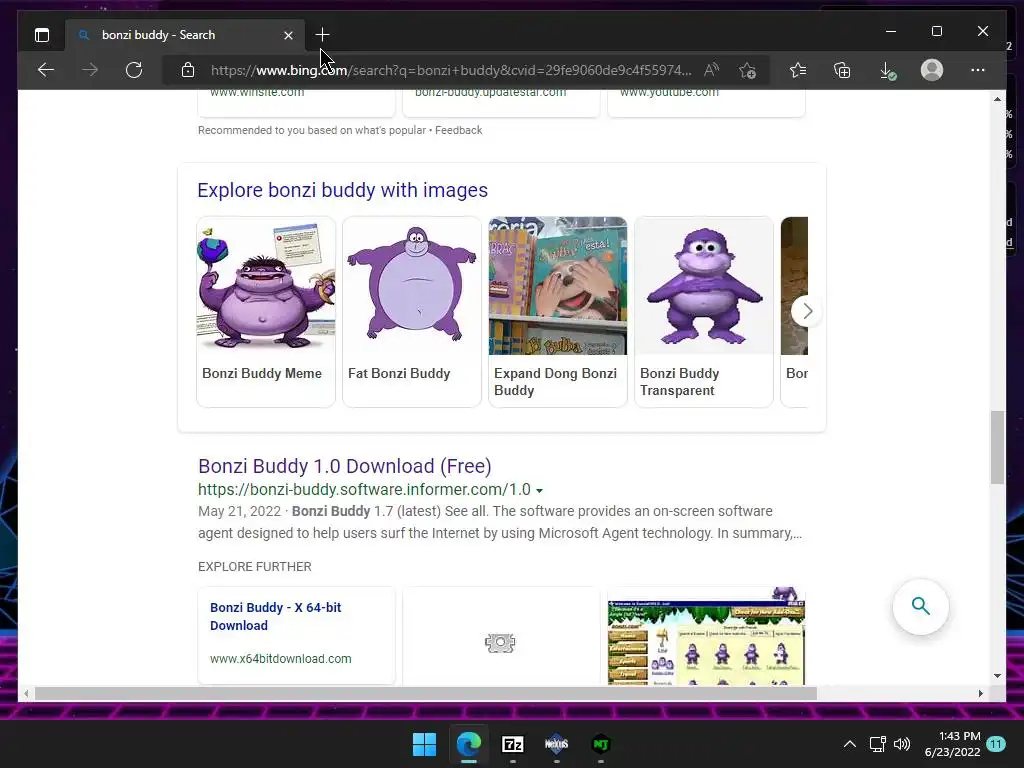1024x768 pixels.
Task: Click www.x64bitdownload.com text
Action: (x=281, y=659)
